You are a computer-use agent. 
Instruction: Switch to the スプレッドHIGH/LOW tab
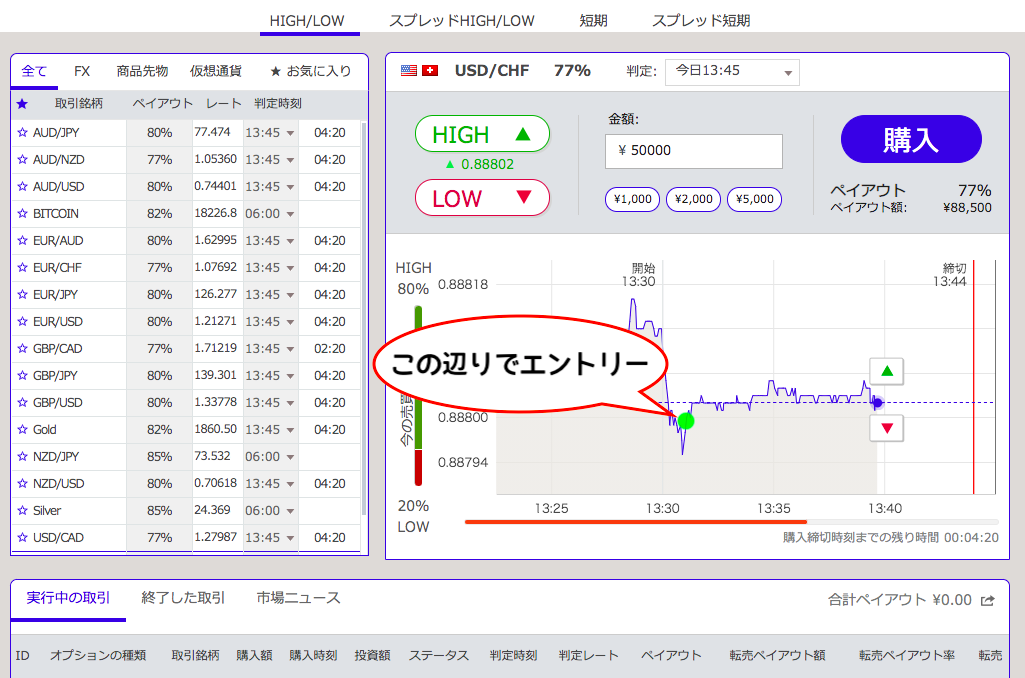click(x=460, y=19)
